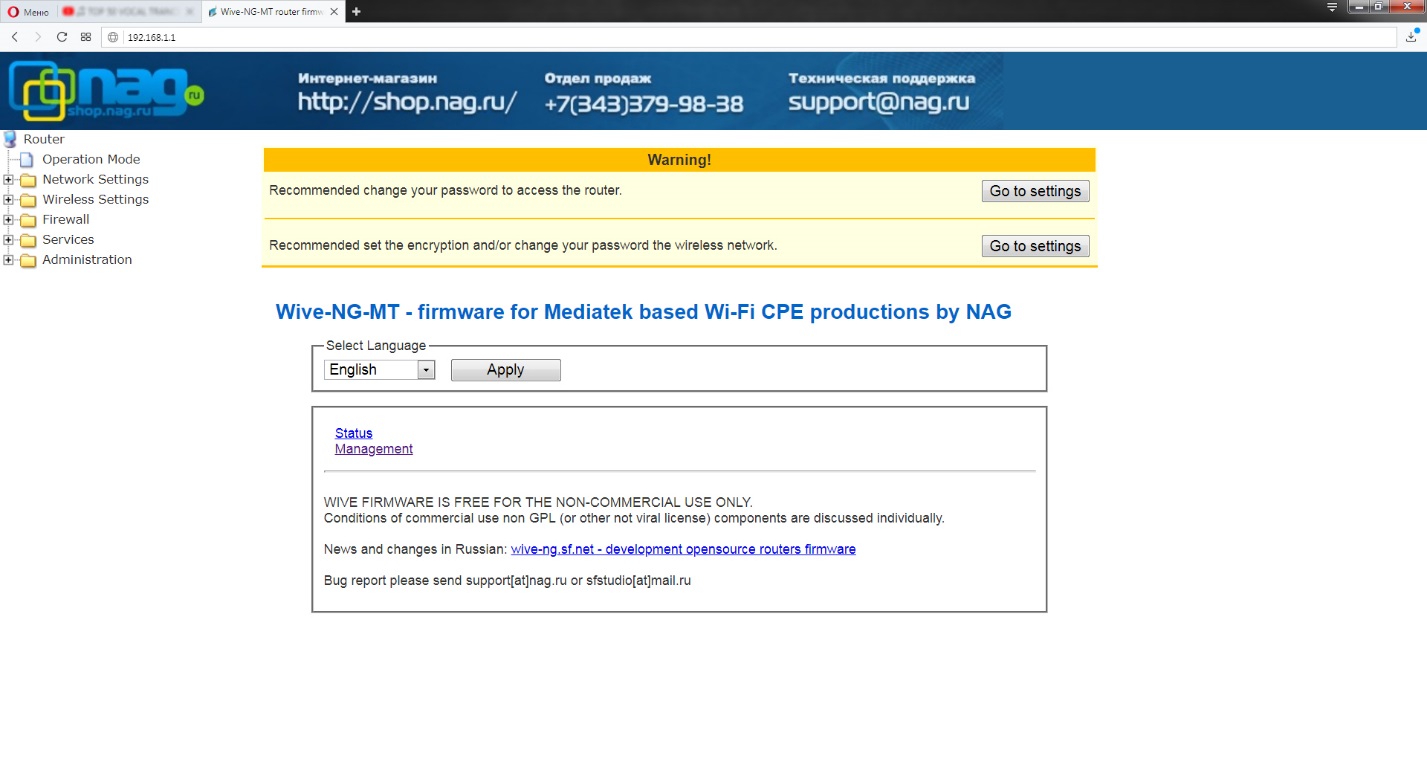Click the Services folder icon
The image size is (1427, 773).
(x=27, y=240)
